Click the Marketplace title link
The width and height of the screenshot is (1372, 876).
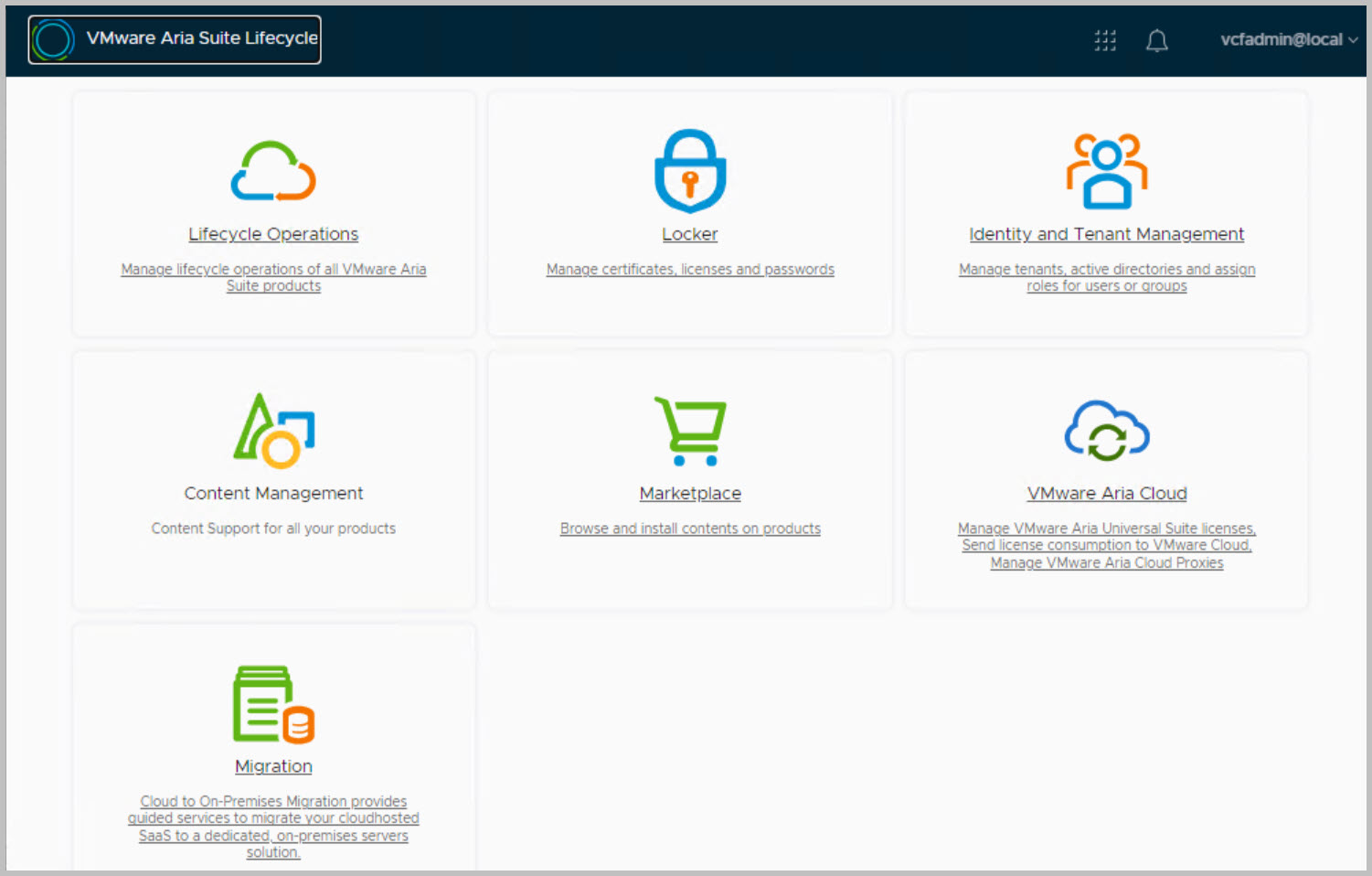click(690, 494)
